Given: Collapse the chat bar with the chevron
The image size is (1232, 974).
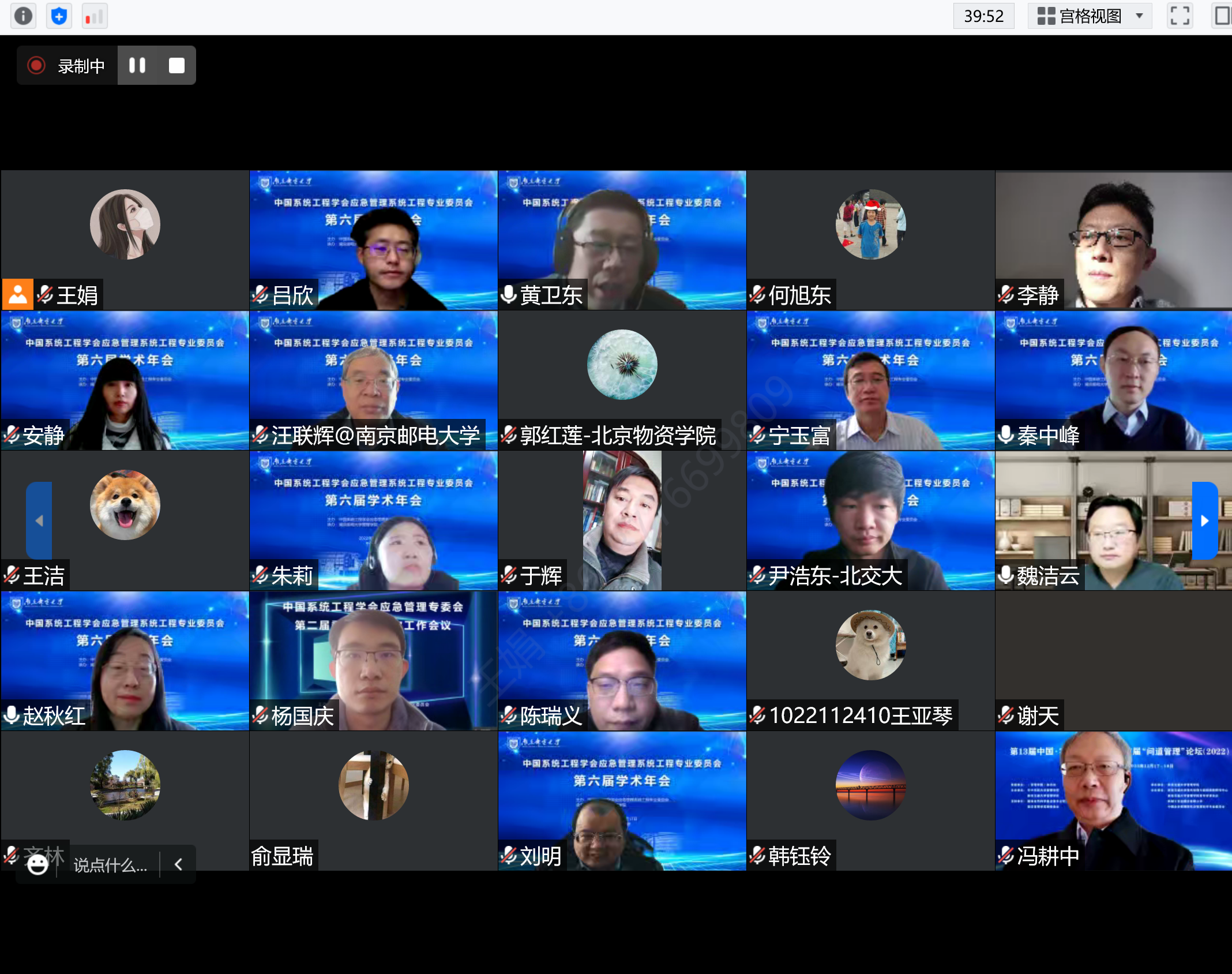Looking at the screenshot, I should (x=178, y=864).
